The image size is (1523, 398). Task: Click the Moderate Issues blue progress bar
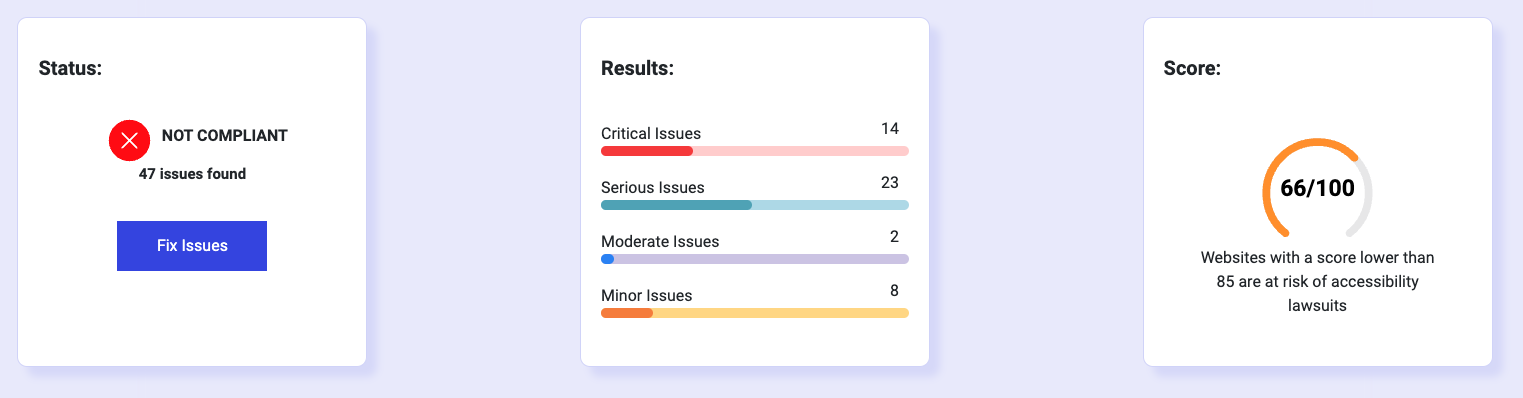click(x=755, y=259)
